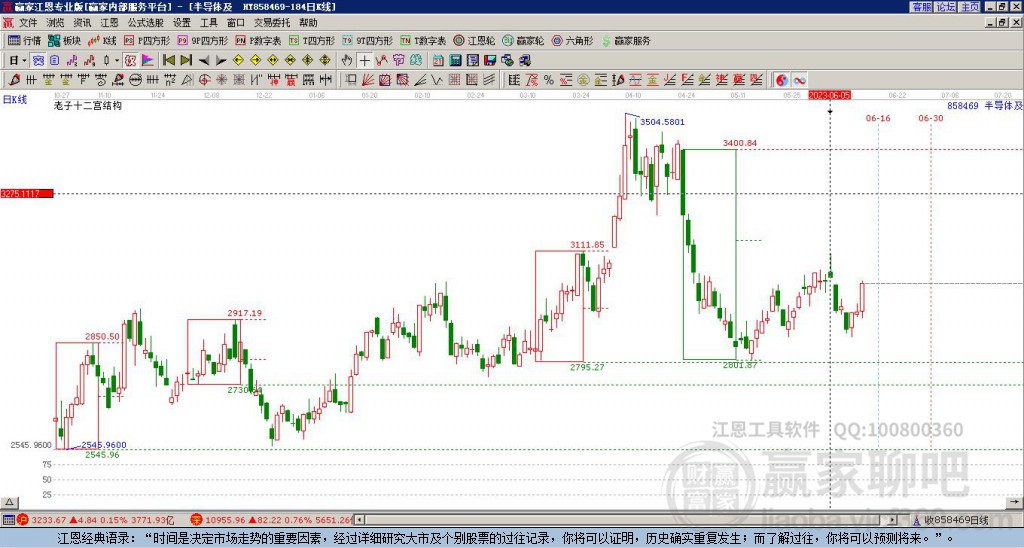Toggle the 权 rights adjustment button

[x=130, y=60]
